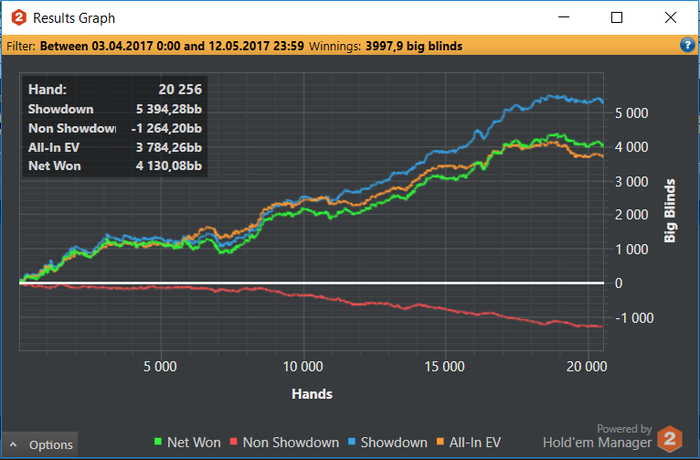
Task: Minimize the Results Graph window
Action: pyautogui.click(x=564, y=17)
